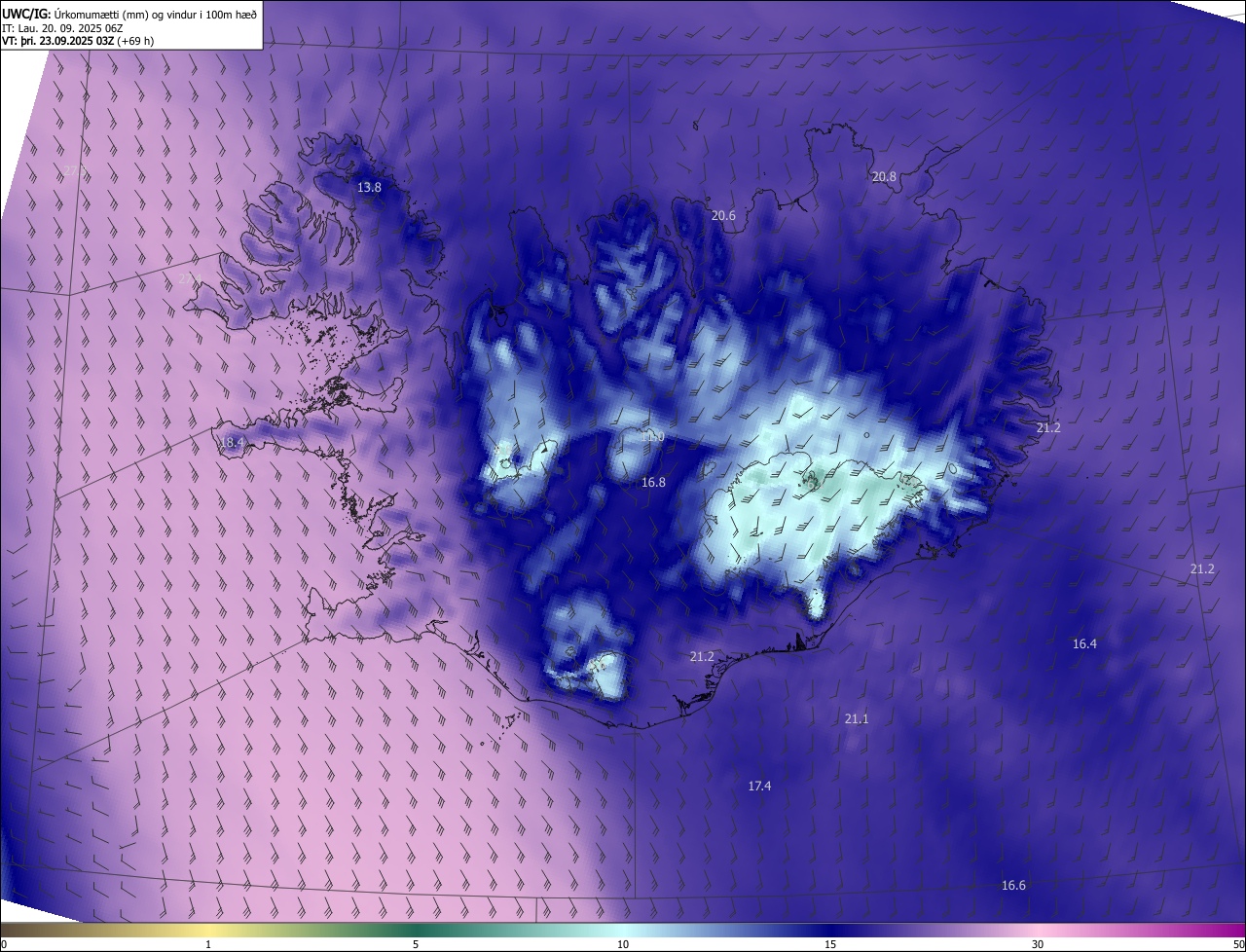
Task: Click the 20.8 value label
Action: pos(884,176)
